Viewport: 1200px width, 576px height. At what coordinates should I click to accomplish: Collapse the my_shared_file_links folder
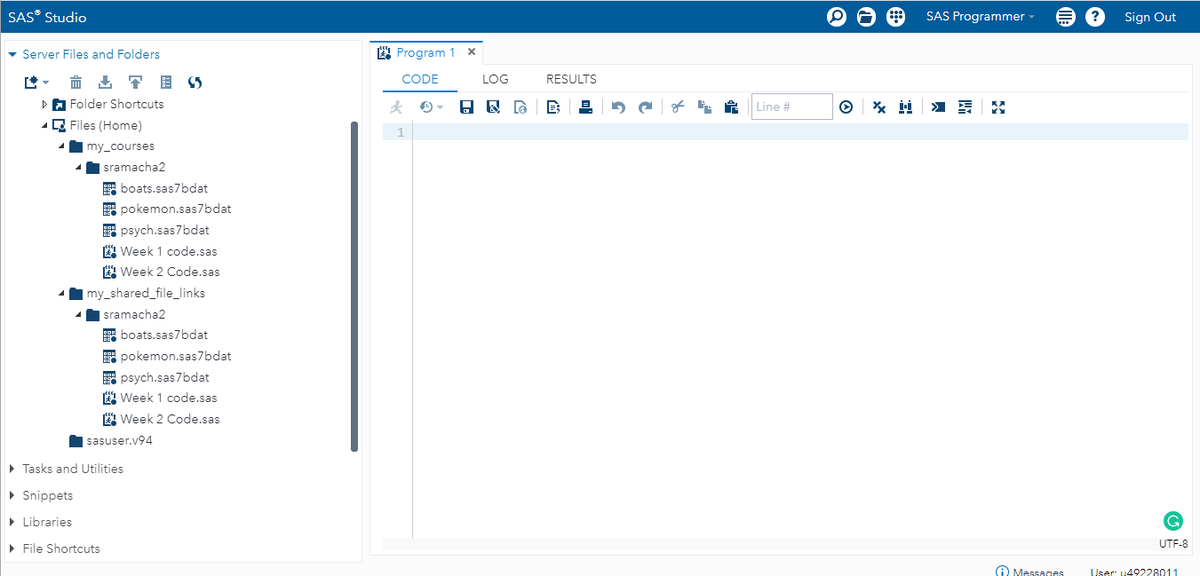pos(62,293)
